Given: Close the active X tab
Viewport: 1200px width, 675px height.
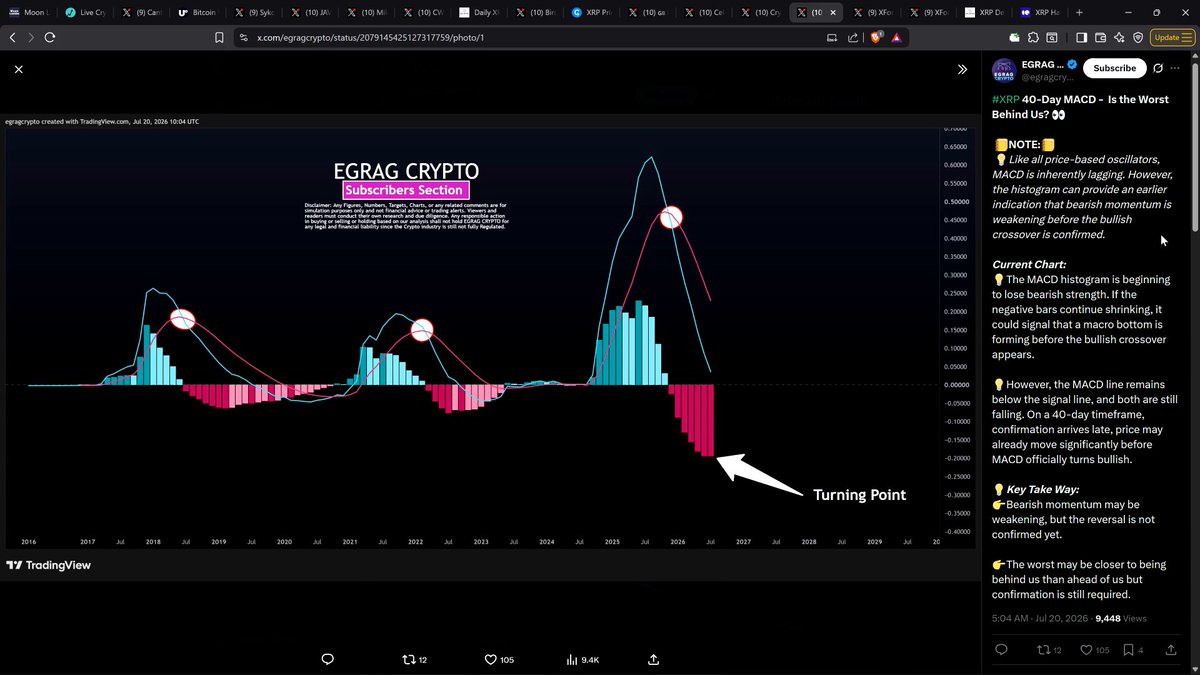Looking at the screenshot, I should (x=834, y=12).
